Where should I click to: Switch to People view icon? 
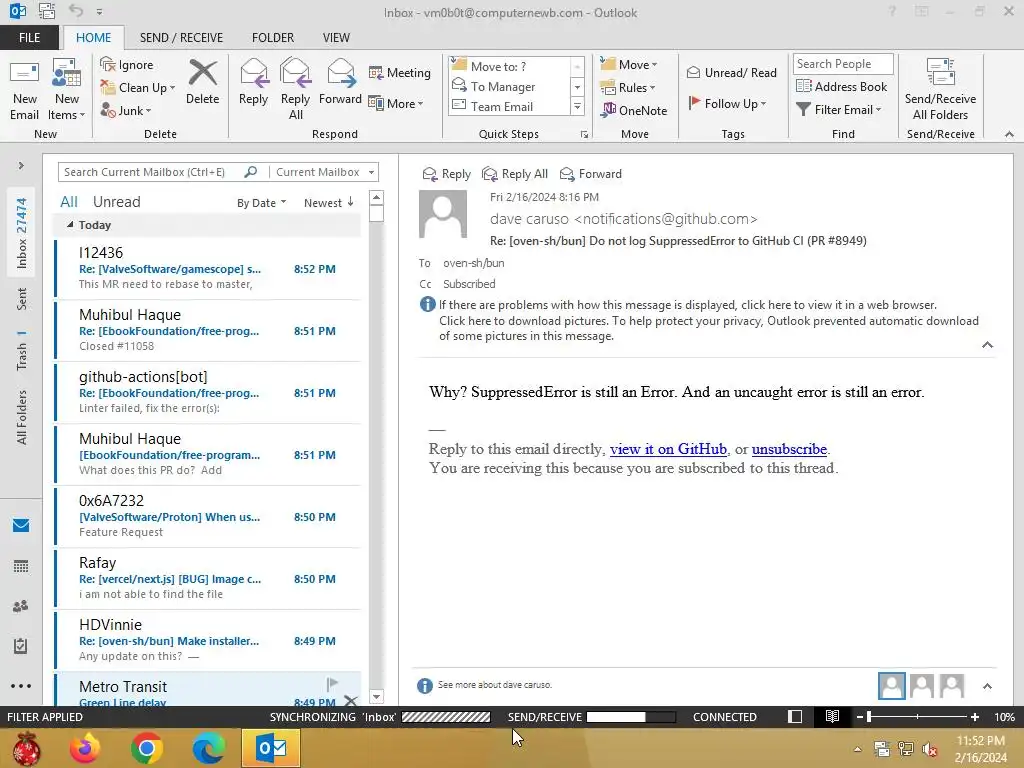point(21,606)
